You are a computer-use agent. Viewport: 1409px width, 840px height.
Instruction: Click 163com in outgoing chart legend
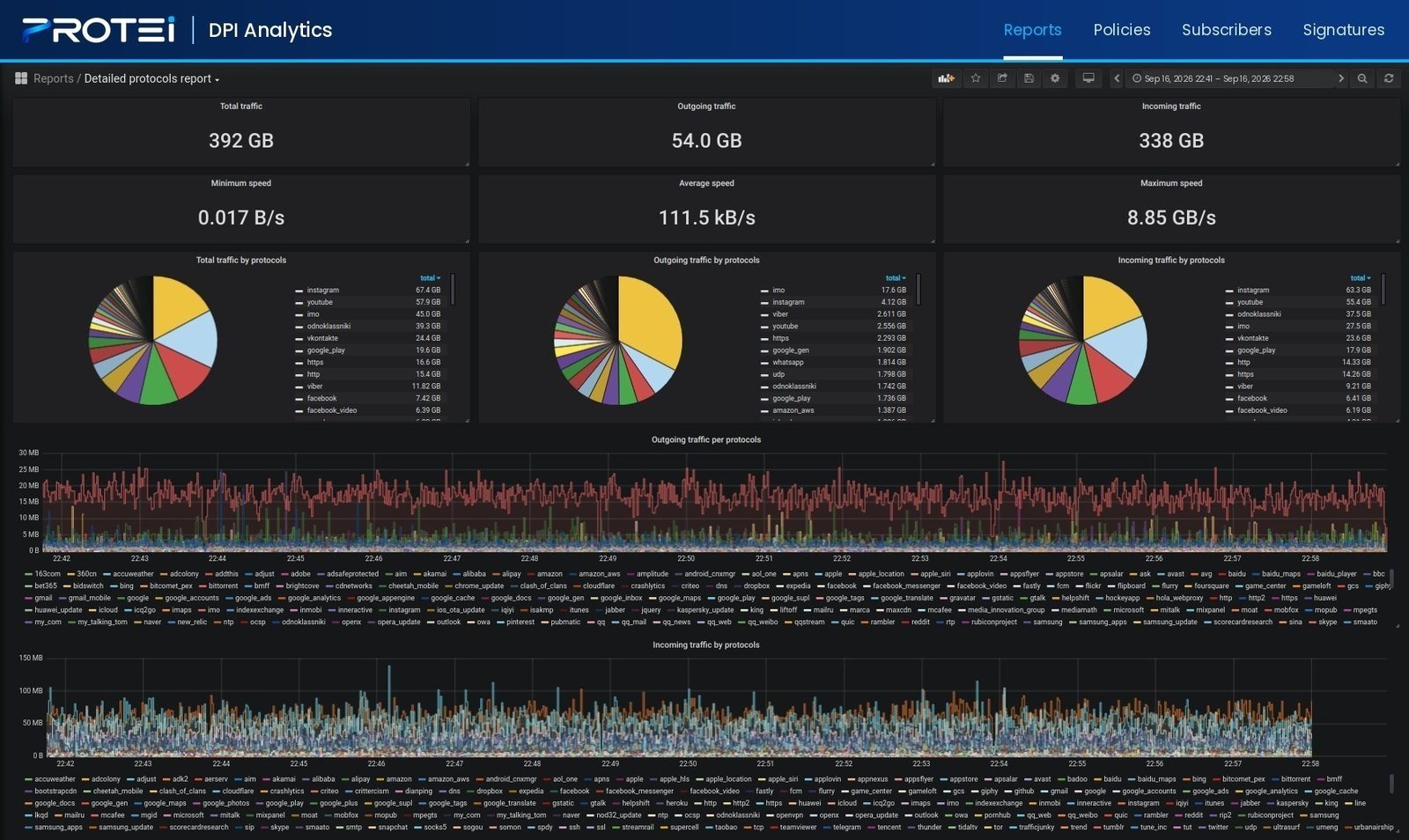[x=48, y=574]
